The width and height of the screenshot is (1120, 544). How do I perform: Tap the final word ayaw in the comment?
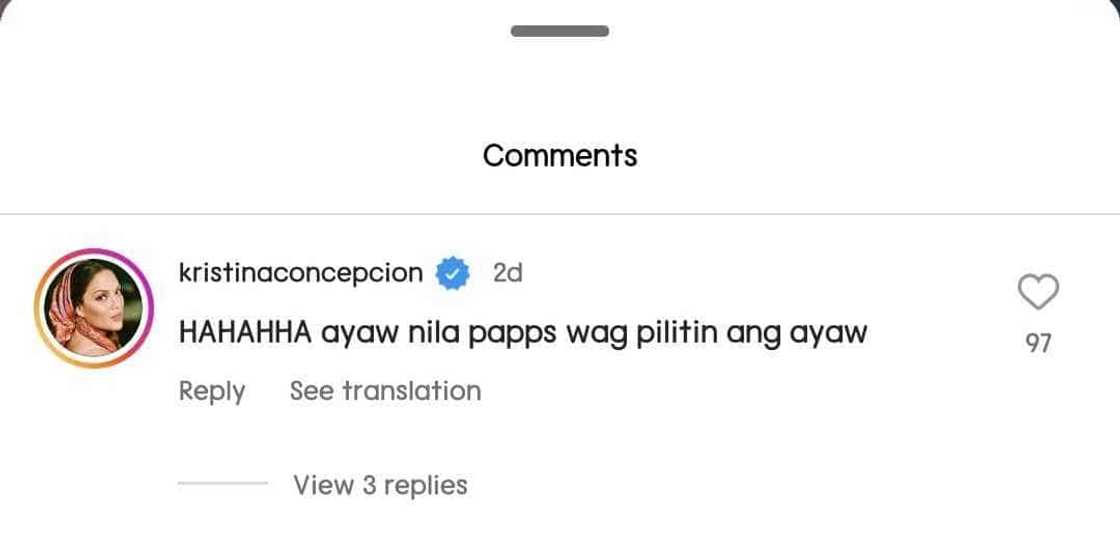click(x=828, y=333)
